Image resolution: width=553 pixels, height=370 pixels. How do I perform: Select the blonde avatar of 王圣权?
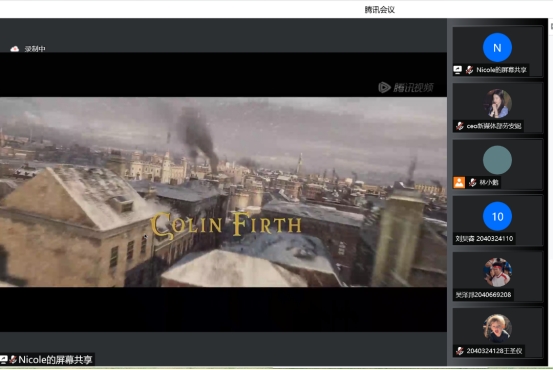point(497,328)
